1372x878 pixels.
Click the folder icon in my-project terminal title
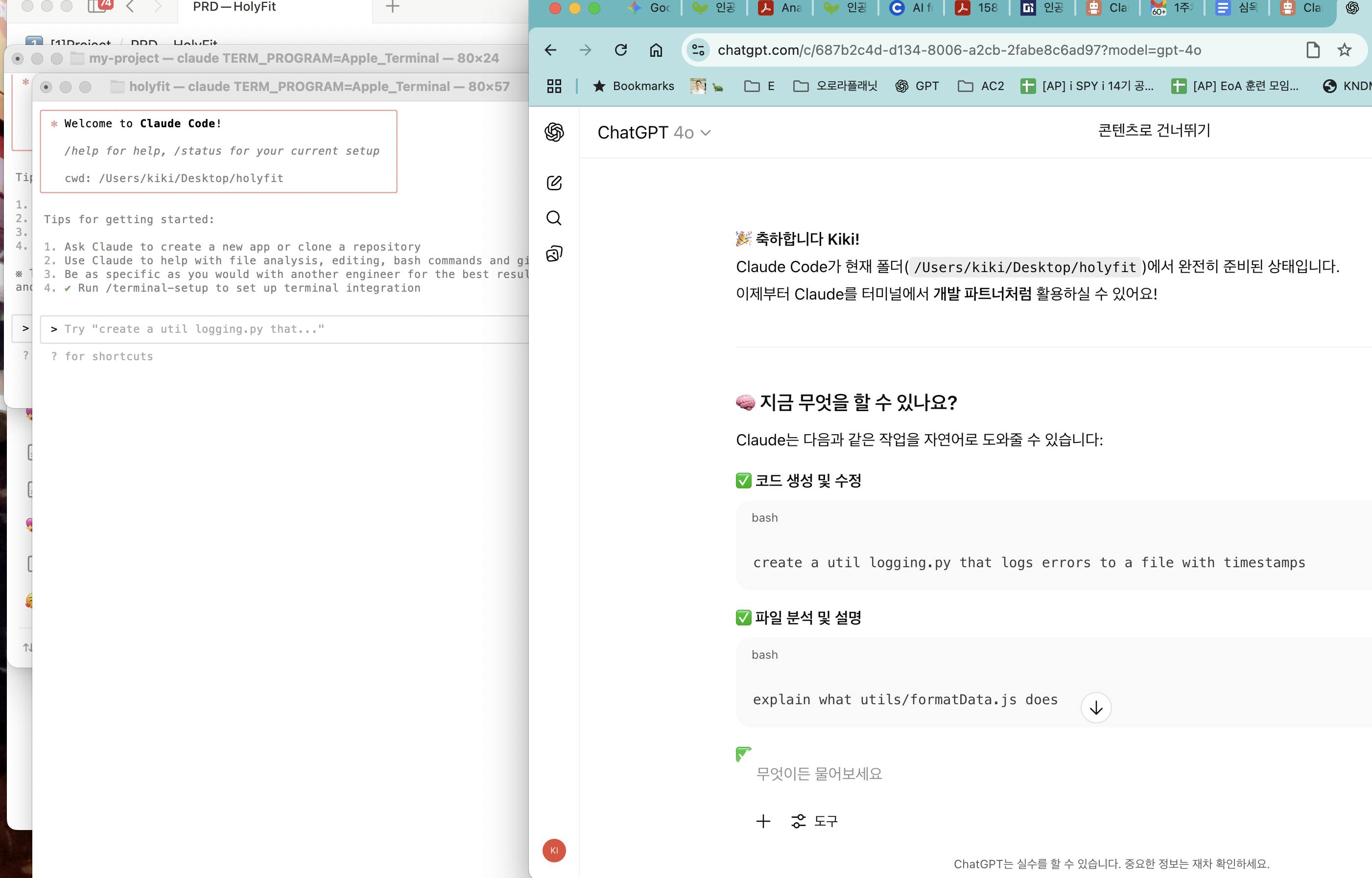(77, 58)
